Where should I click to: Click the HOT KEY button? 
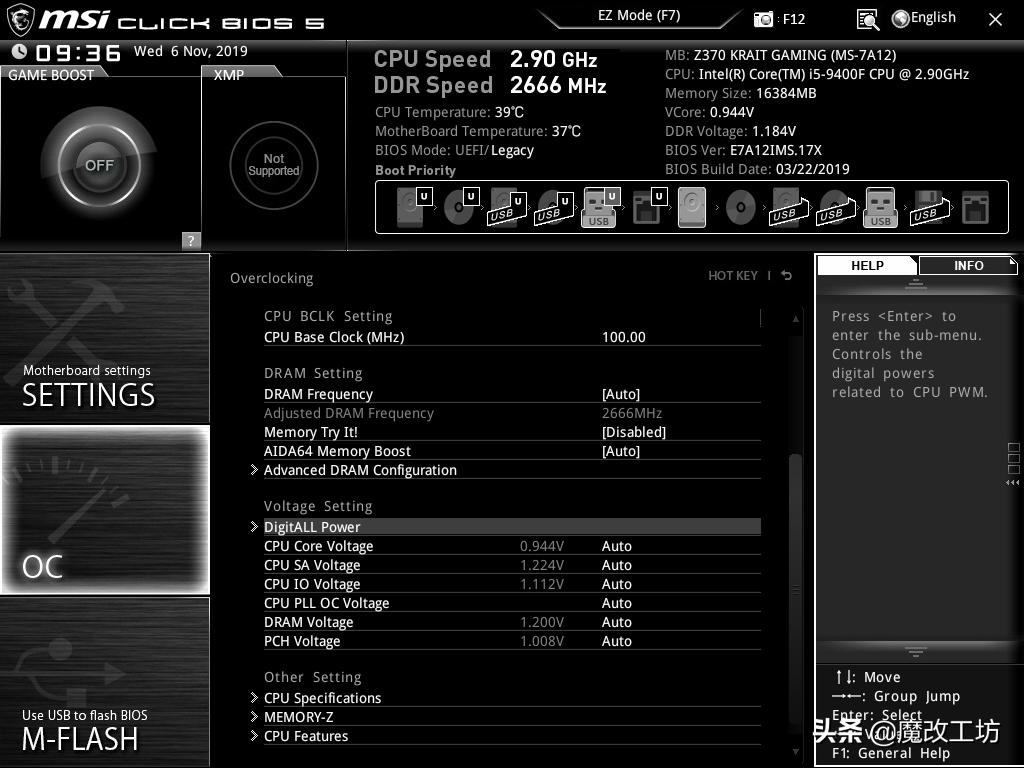733,276
